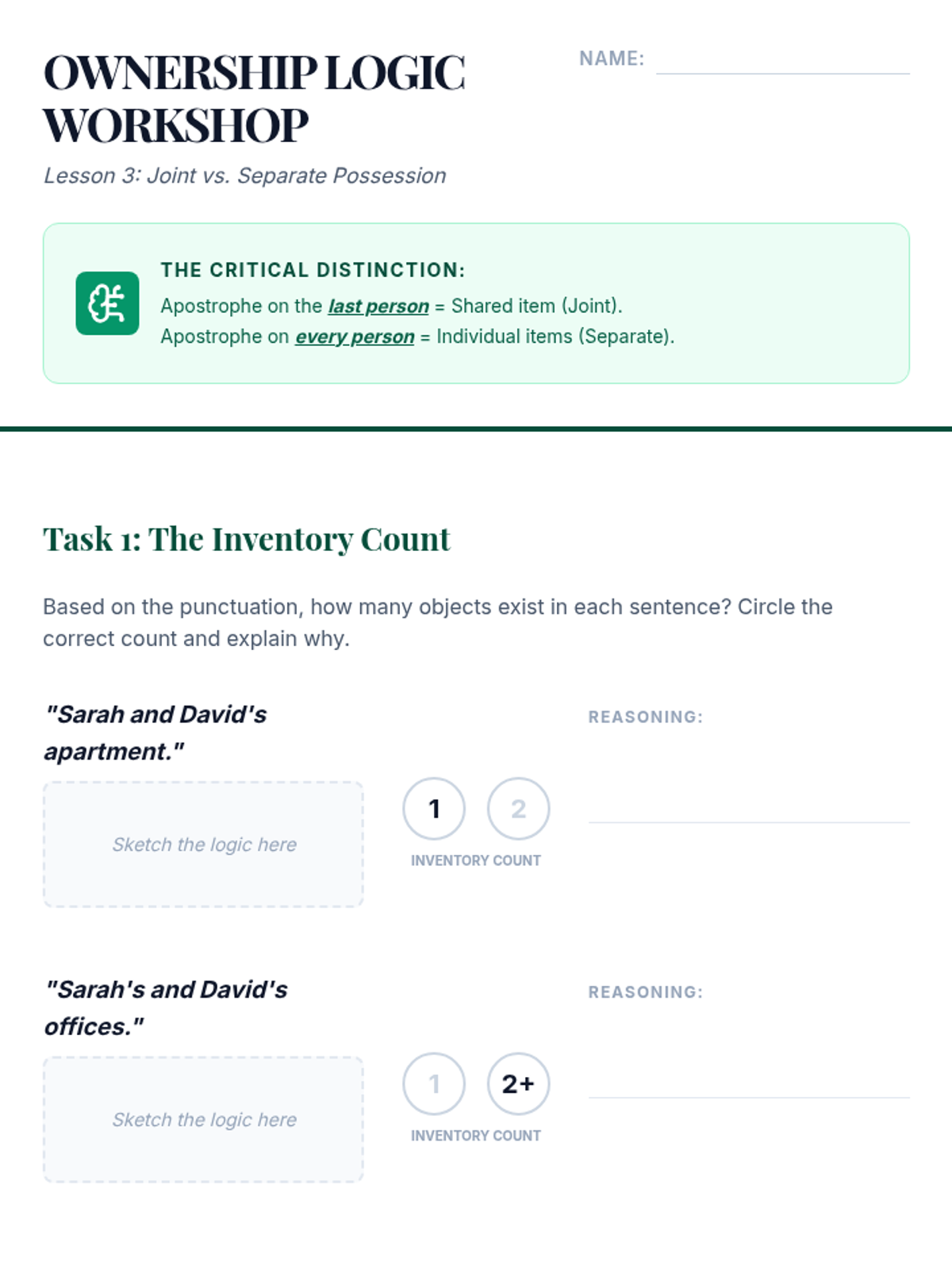Click the green brain icon
The height and width of the screenshot is (1270, 952).
coord(107,303)
